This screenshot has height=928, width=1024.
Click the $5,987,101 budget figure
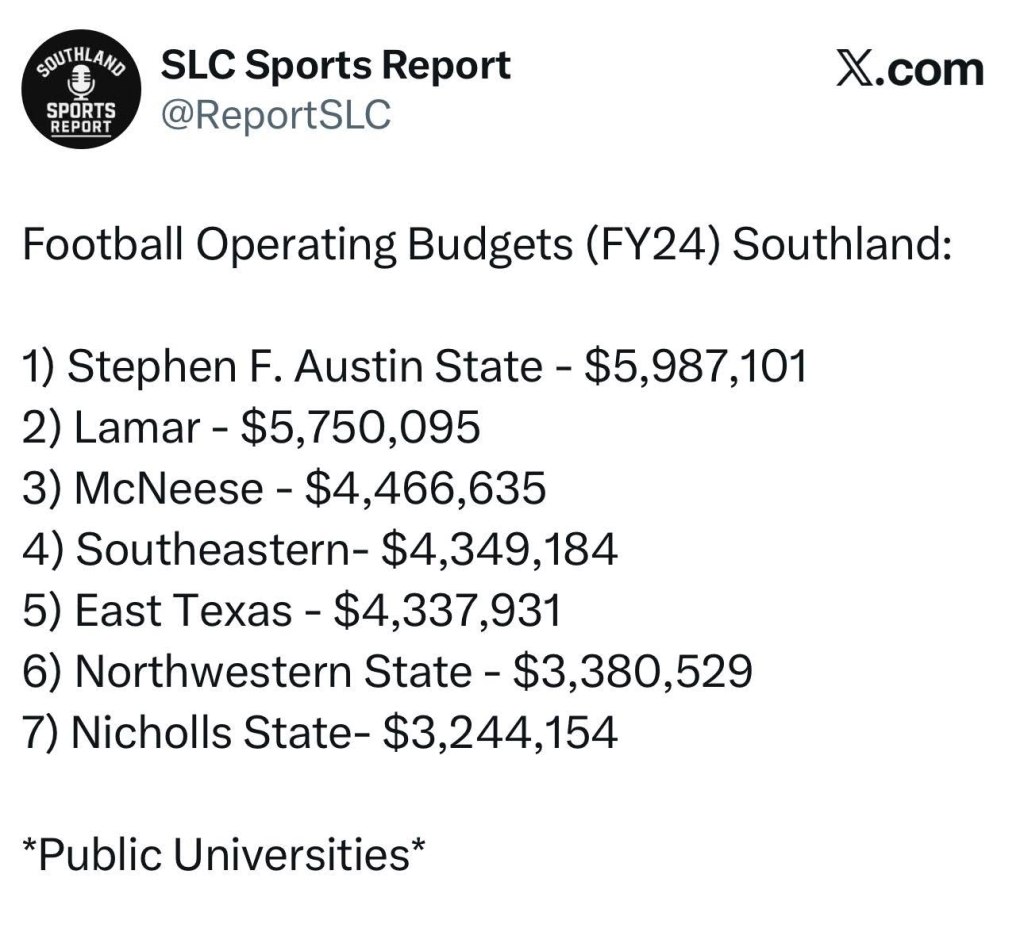tap(696, 366)
